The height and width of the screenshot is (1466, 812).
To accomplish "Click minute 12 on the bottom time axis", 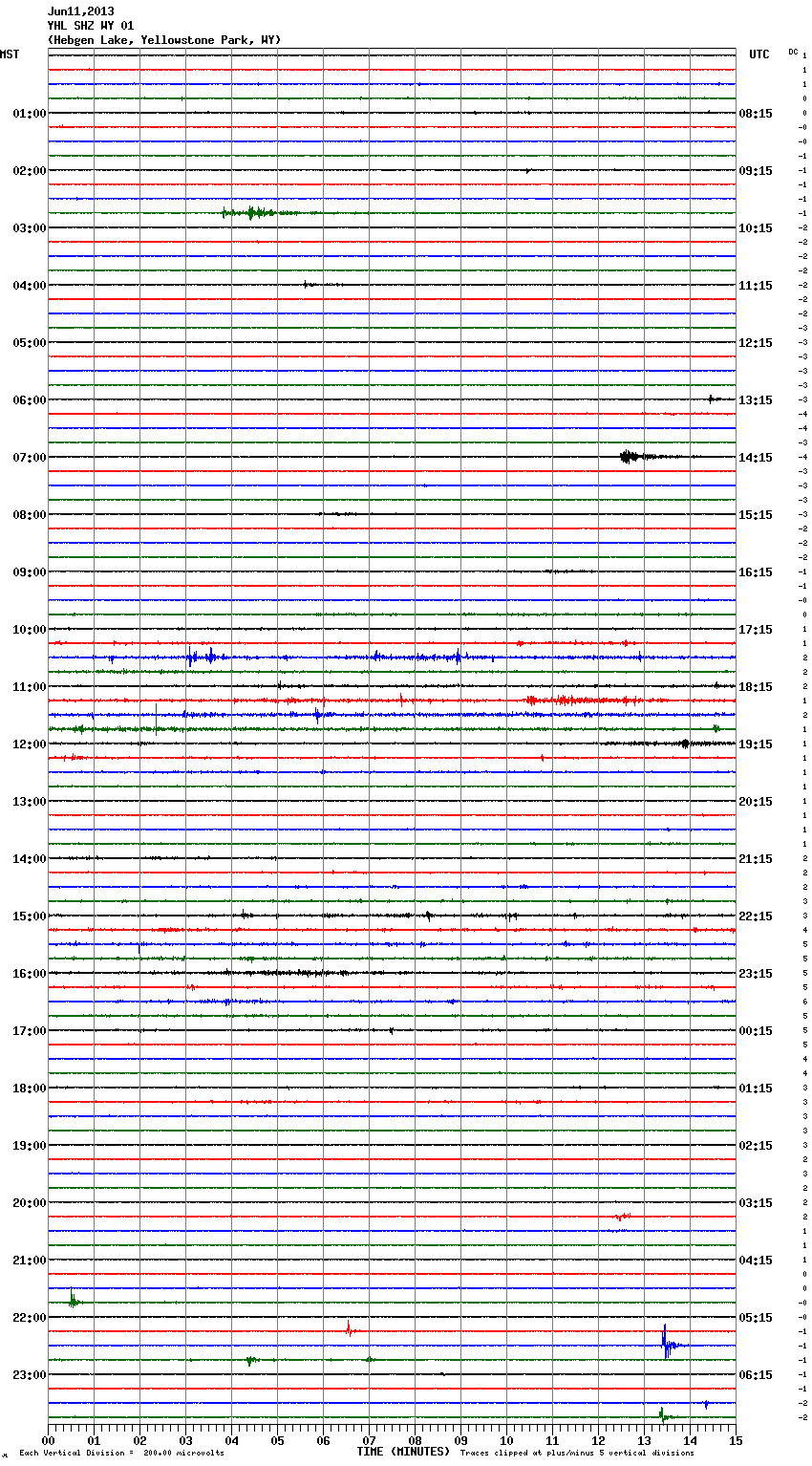I will pos(598,1440).
